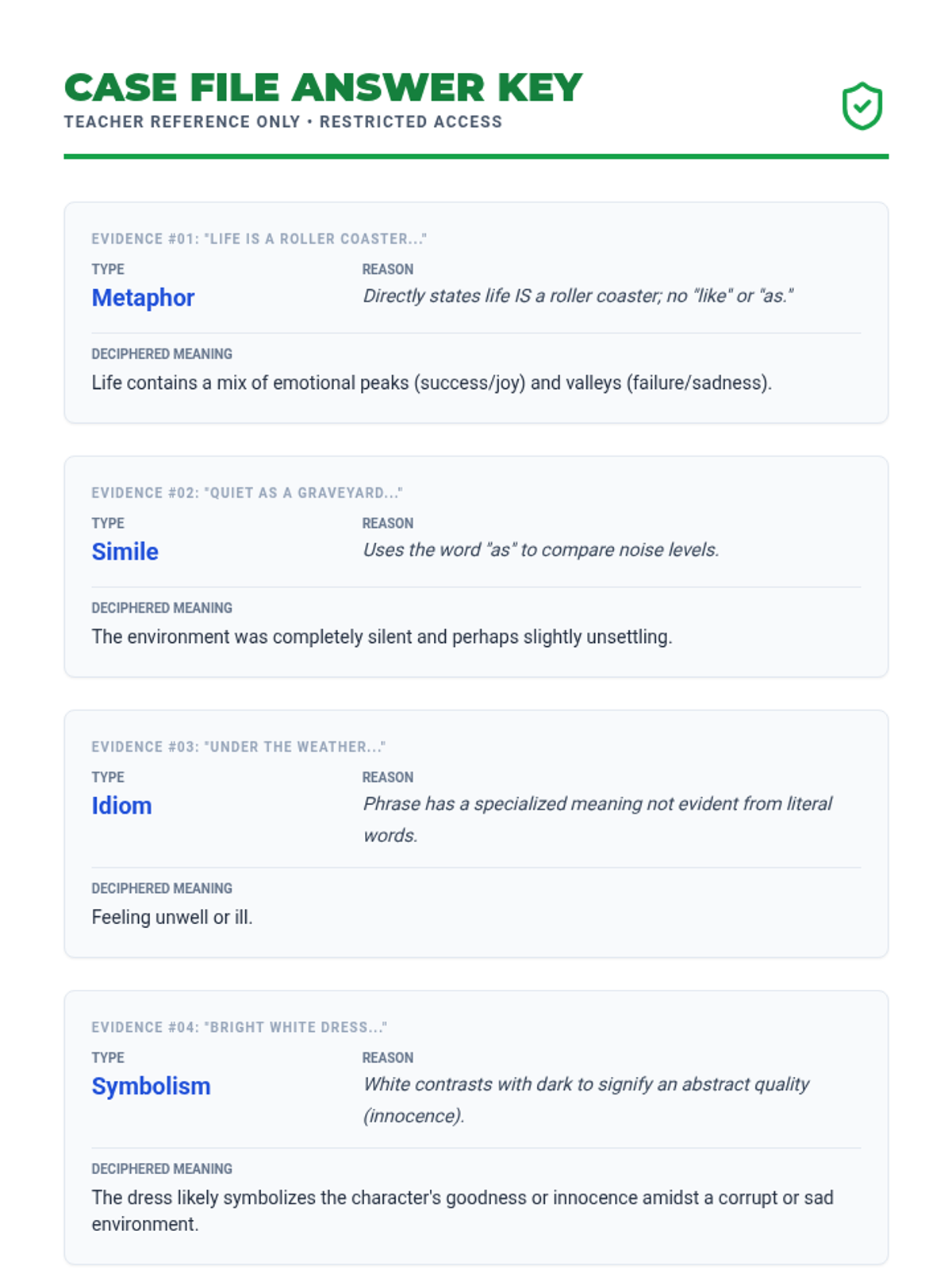Select the "Feeling unwell or ill" meaning

[172, 917]
